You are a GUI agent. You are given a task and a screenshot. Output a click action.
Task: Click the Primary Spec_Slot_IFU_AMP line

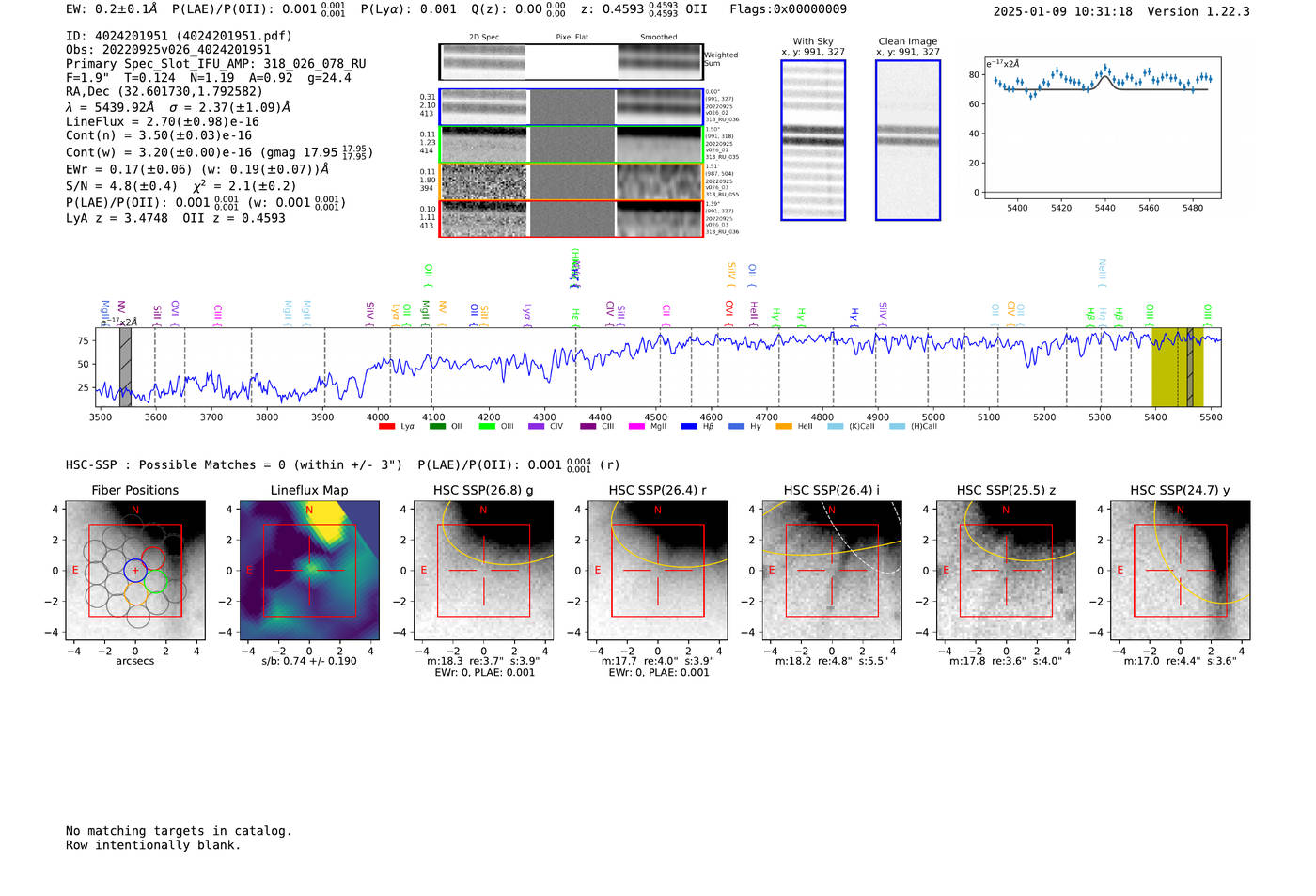click(216, 64)
